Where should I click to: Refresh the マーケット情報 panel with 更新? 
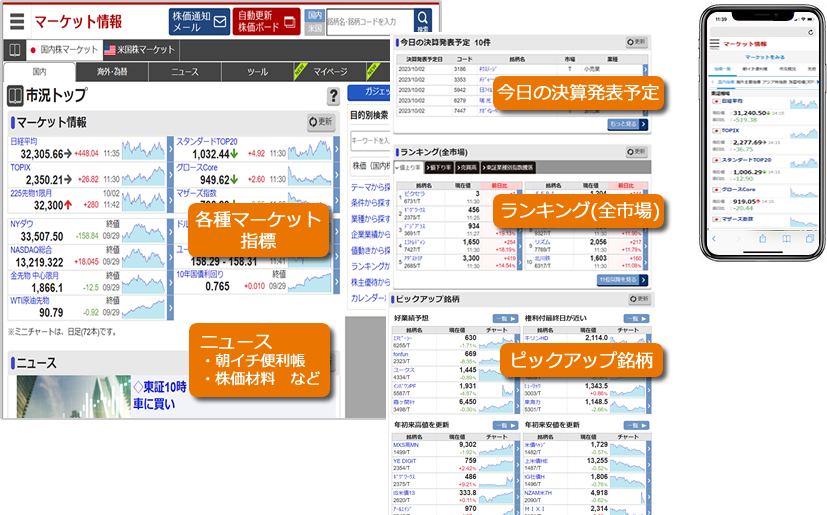pos(320,121)
